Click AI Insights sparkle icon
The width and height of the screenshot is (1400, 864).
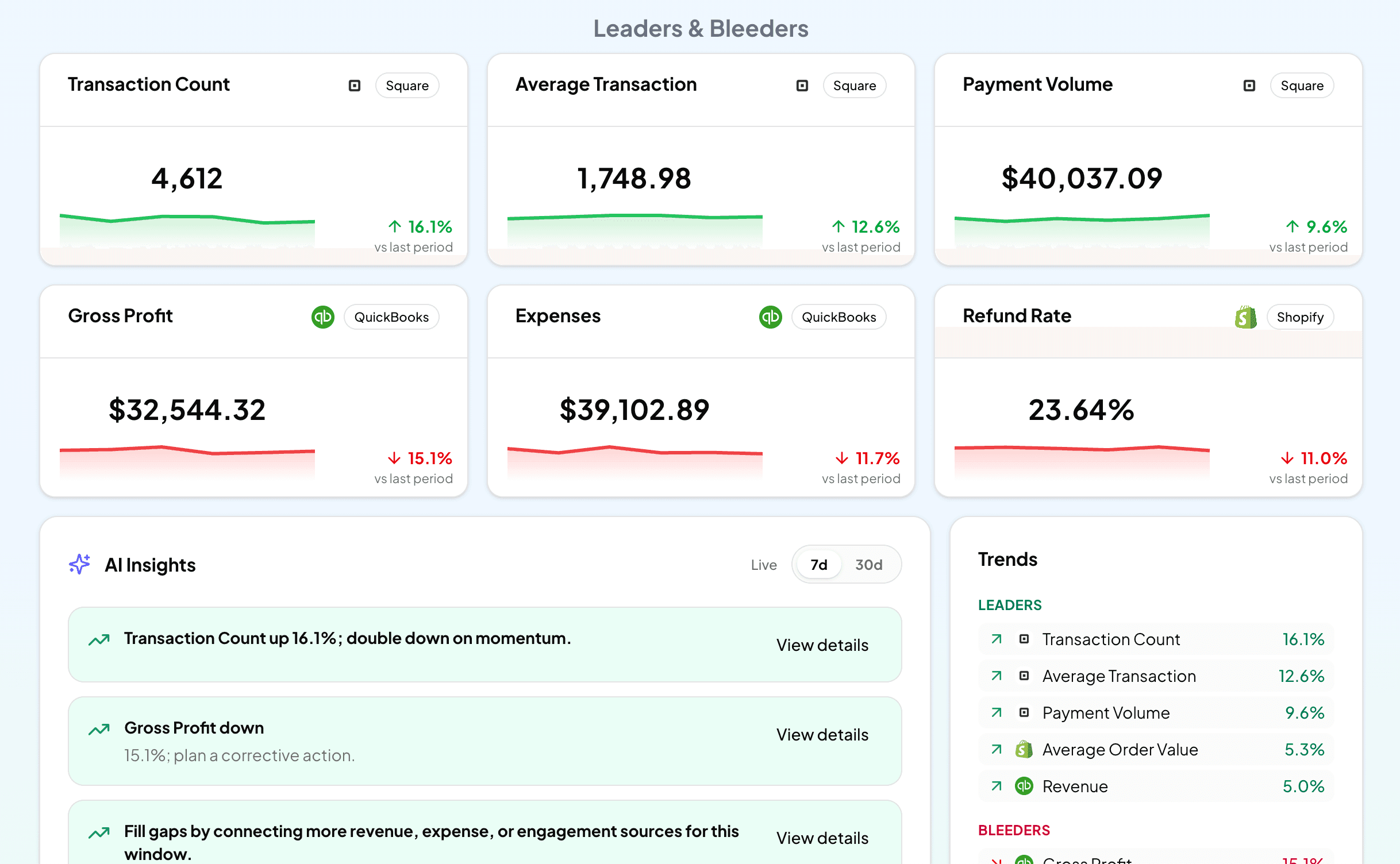[79, 565]
